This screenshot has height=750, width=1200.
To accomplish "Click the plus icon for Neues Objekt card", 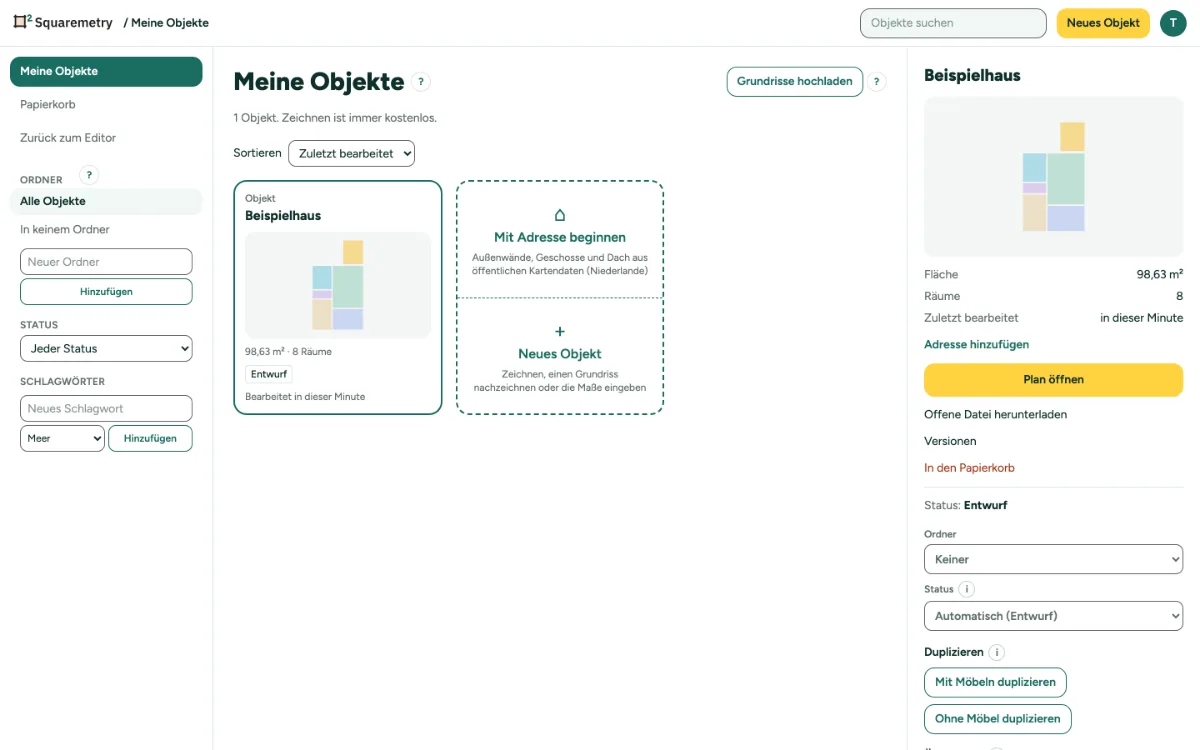I will 560,331.
